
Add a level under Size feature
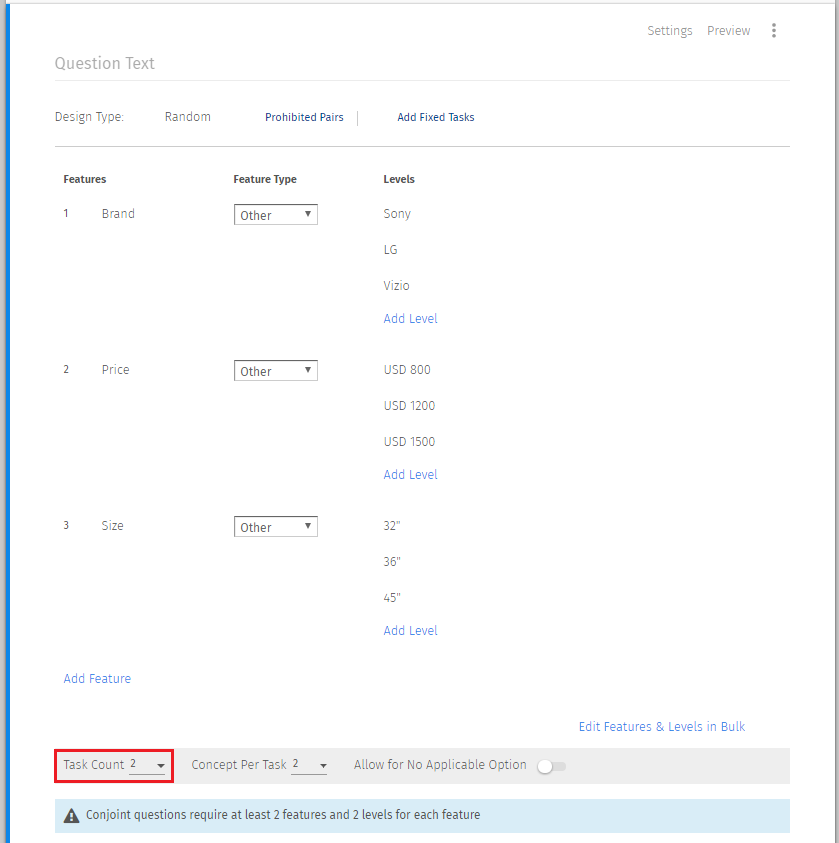(x=410, y=631)
